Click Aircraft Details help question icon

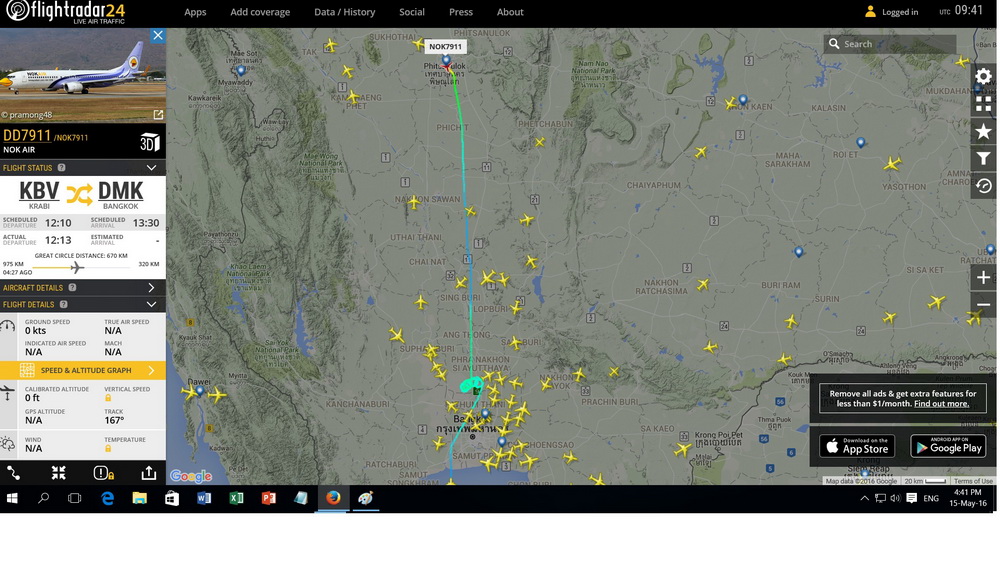[x=72, y=288]
